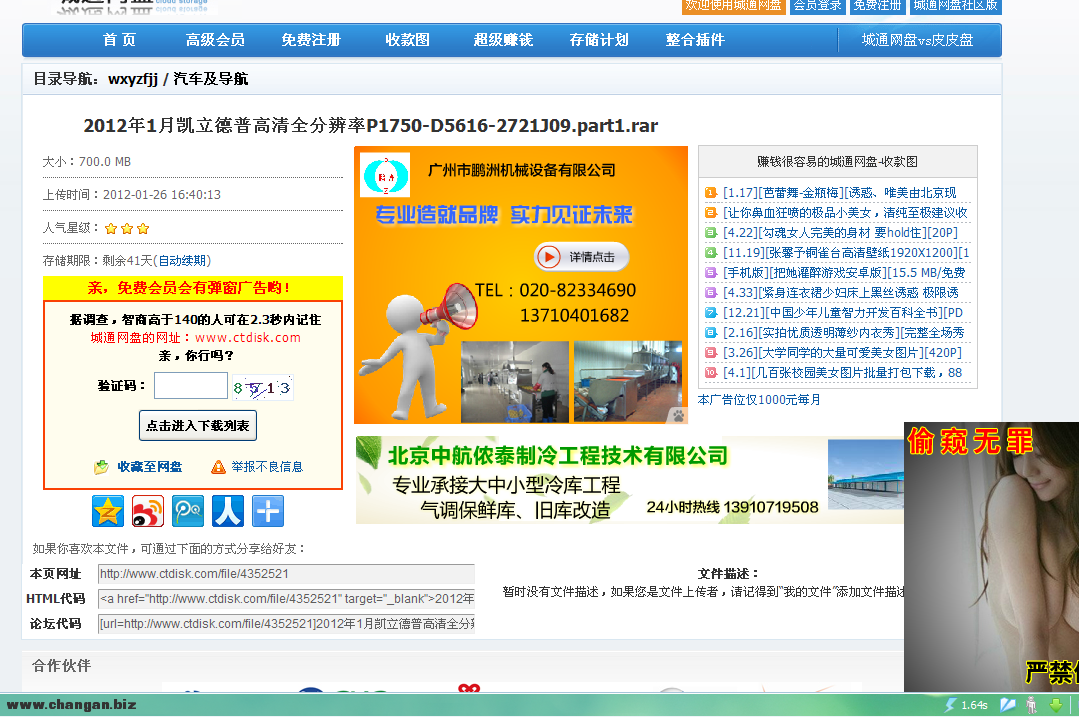The height and width of the screenshot is (717, 1079).
Task: Click the QQ Zone star share icon
Action: [108, 511]
